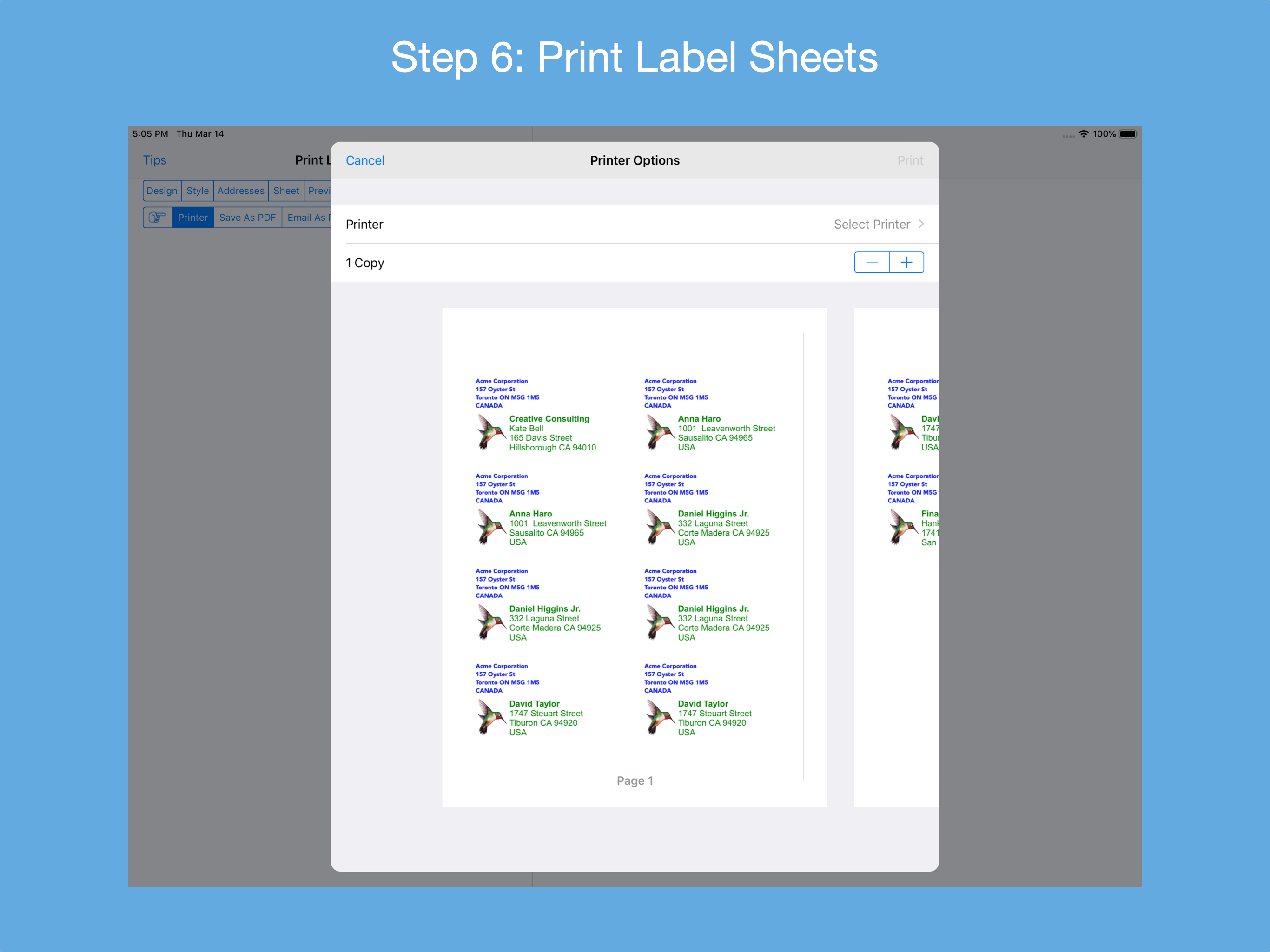The image size is (1270, 952).
Task: Click 'Hillsborough CA 94010' text
Action: (552, 448)
